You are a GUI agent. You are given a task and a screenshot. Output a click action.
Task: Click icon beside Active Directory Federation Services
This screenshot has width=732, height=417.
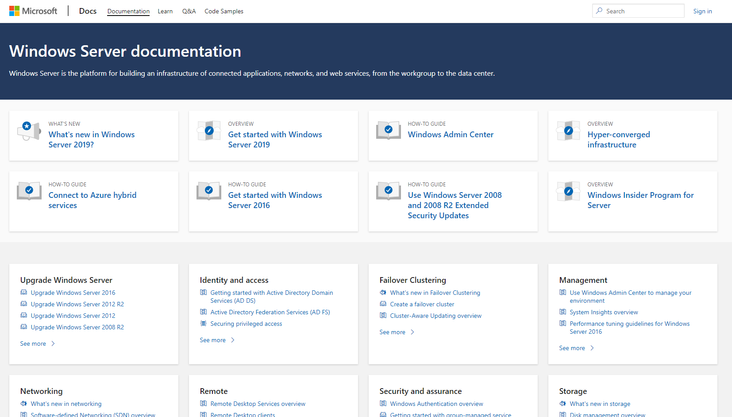coord(203,312)
